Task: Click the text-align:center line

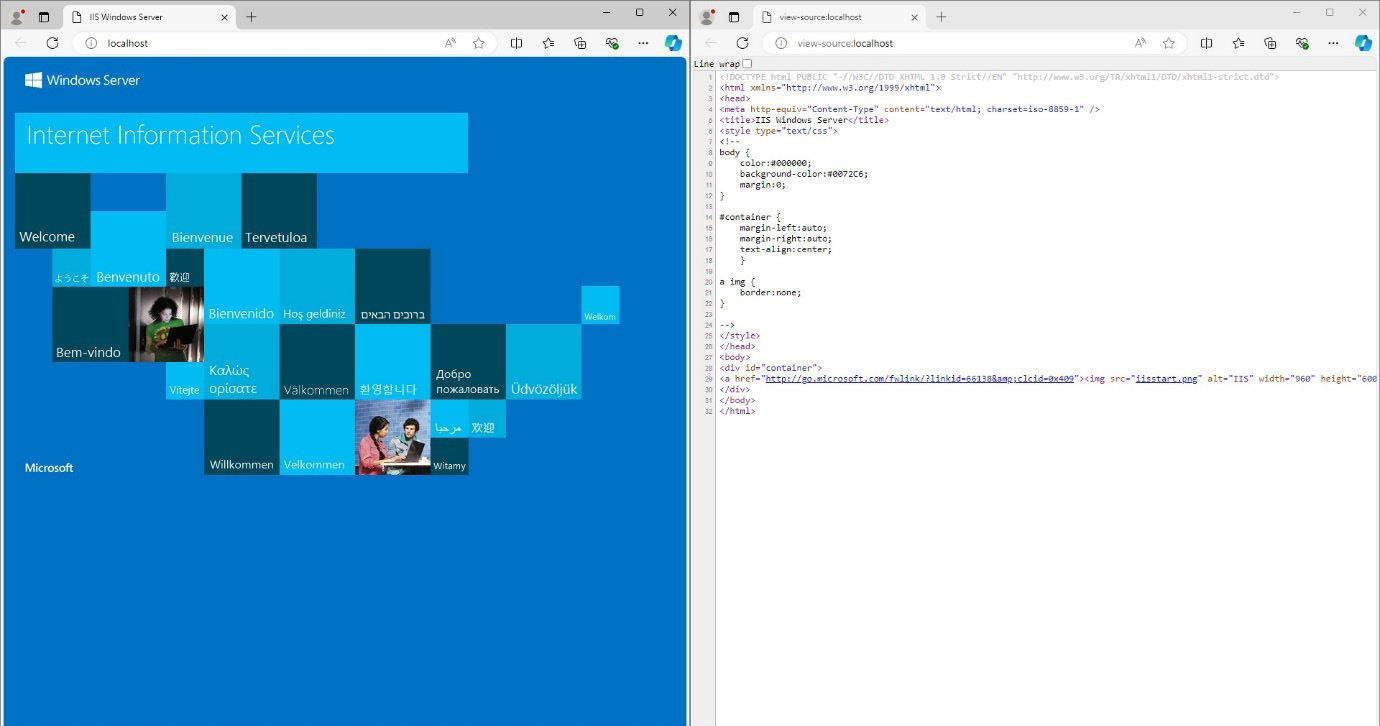Action: click(x=786, y=250)
